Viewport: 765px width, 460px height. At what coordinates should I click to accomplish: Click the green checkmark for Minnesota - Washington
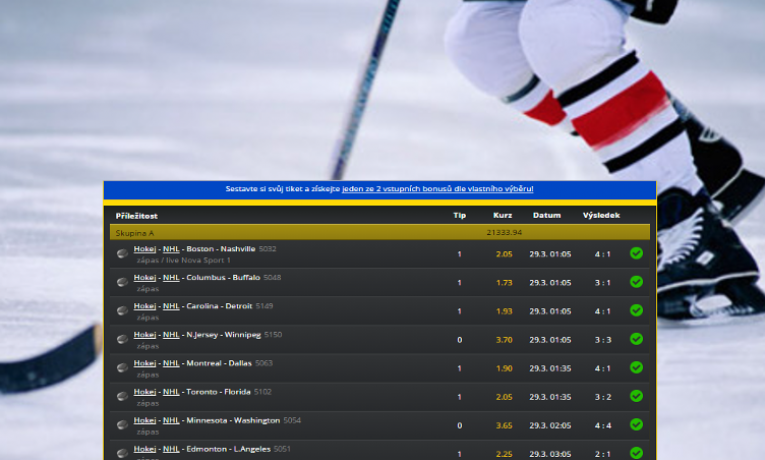(636, 425)
